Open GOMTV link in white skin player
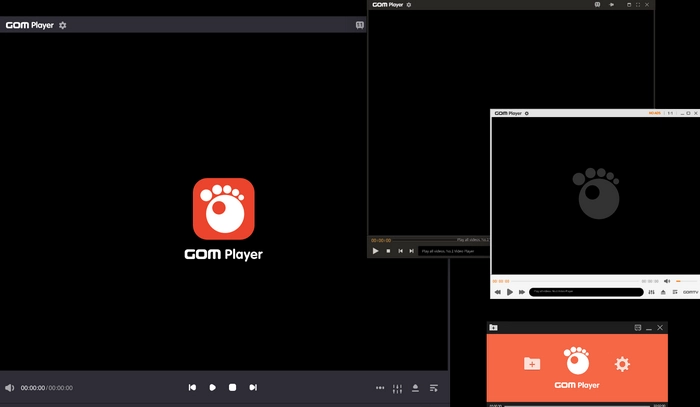 tap(690, 292)
